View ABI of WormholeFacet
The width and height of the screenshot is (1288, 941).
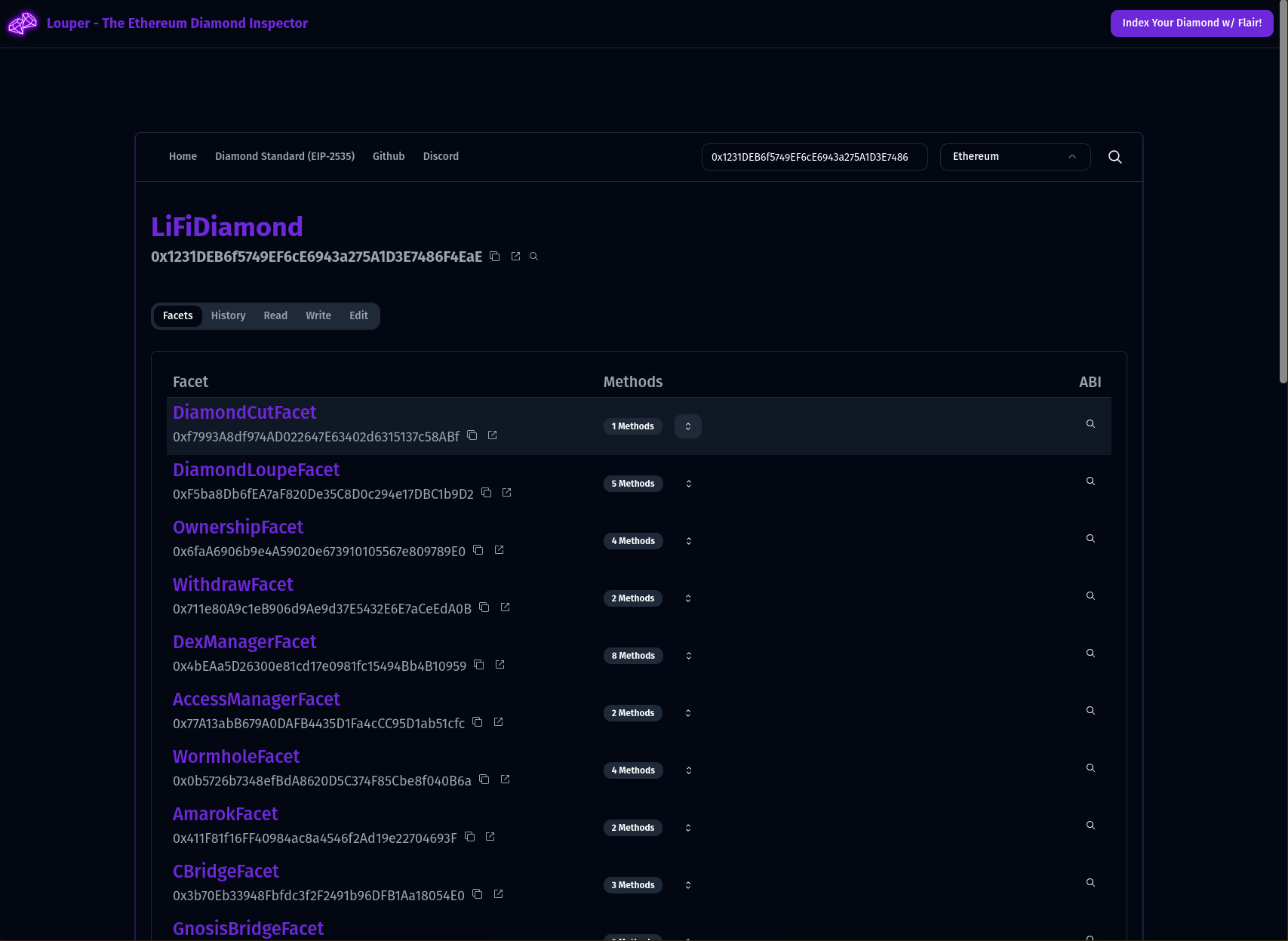pos(1090,768)
